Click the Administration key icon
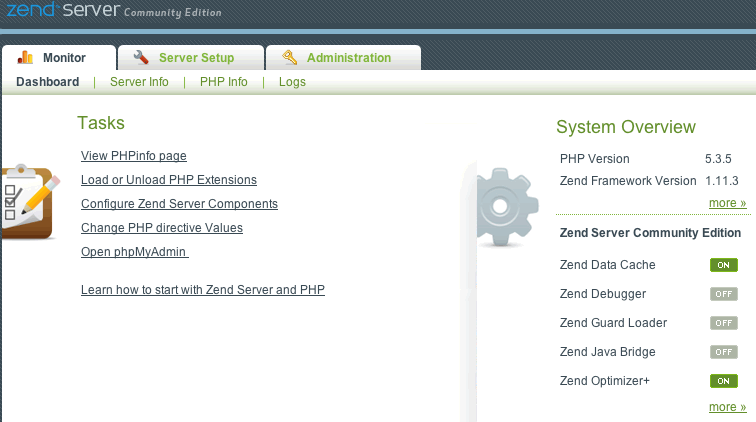Screen dimensions: 756x422 point(289,57)
